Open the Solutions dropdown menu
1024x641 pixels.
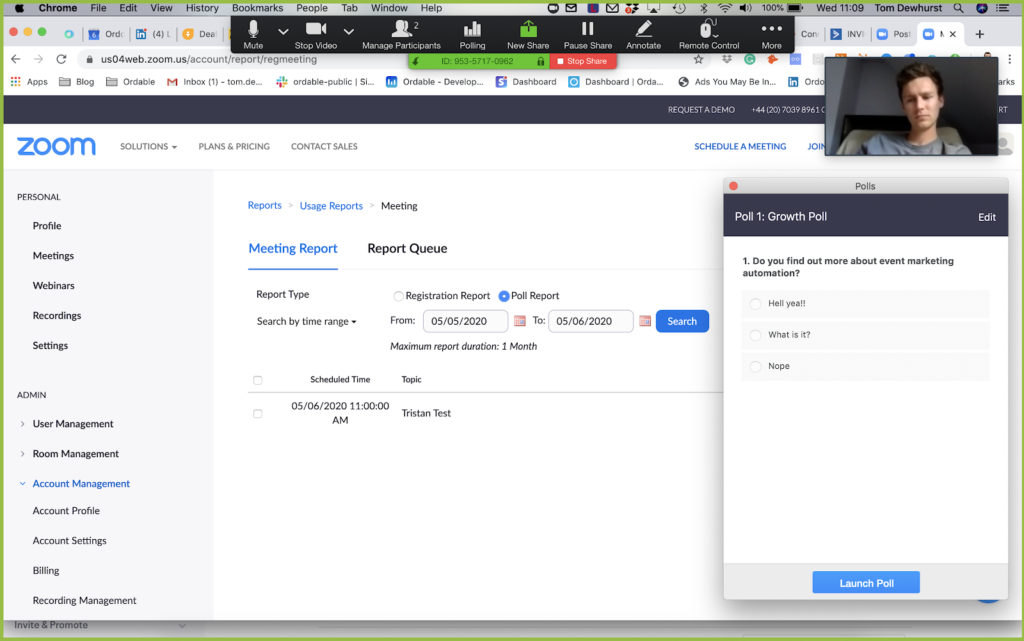pyautogui.click(x=148, y=146)
